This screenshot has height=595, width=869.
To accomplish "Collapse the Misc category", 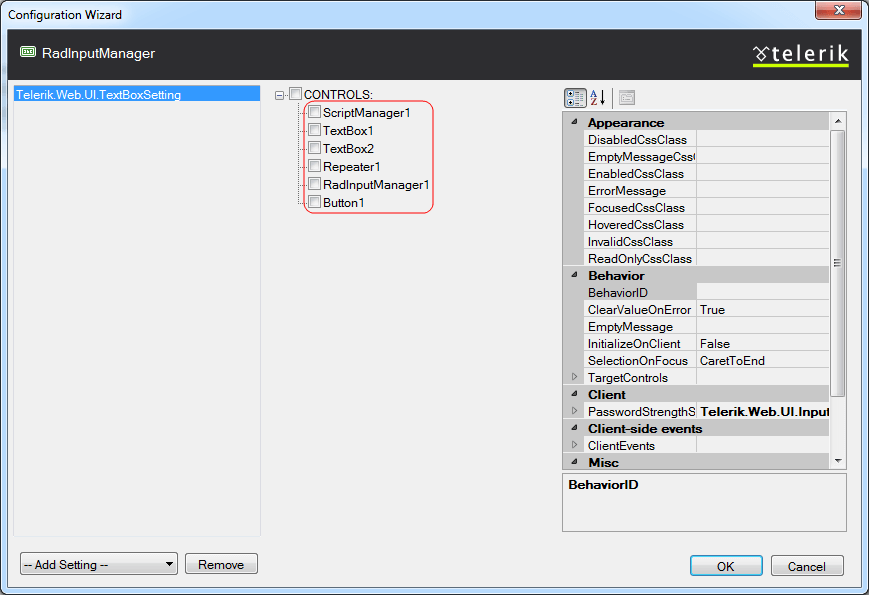I will click(574, 462).
